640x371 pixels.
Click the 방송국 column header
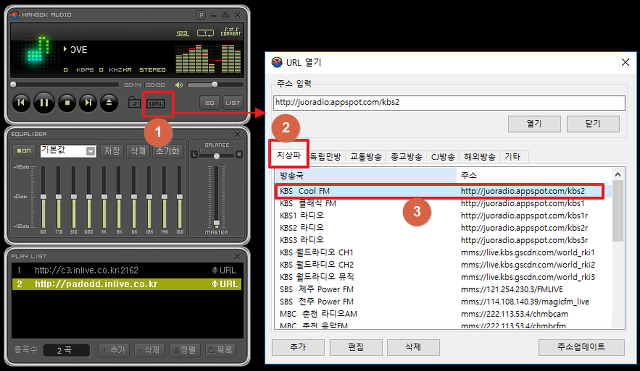tap(366, 176)
